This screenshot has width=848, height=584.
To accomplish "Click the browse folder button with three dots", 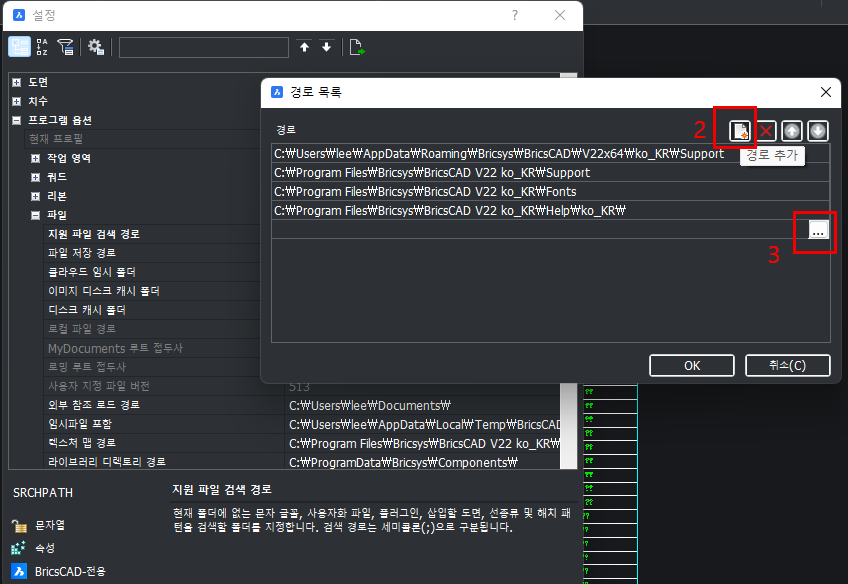I will 818,230.
